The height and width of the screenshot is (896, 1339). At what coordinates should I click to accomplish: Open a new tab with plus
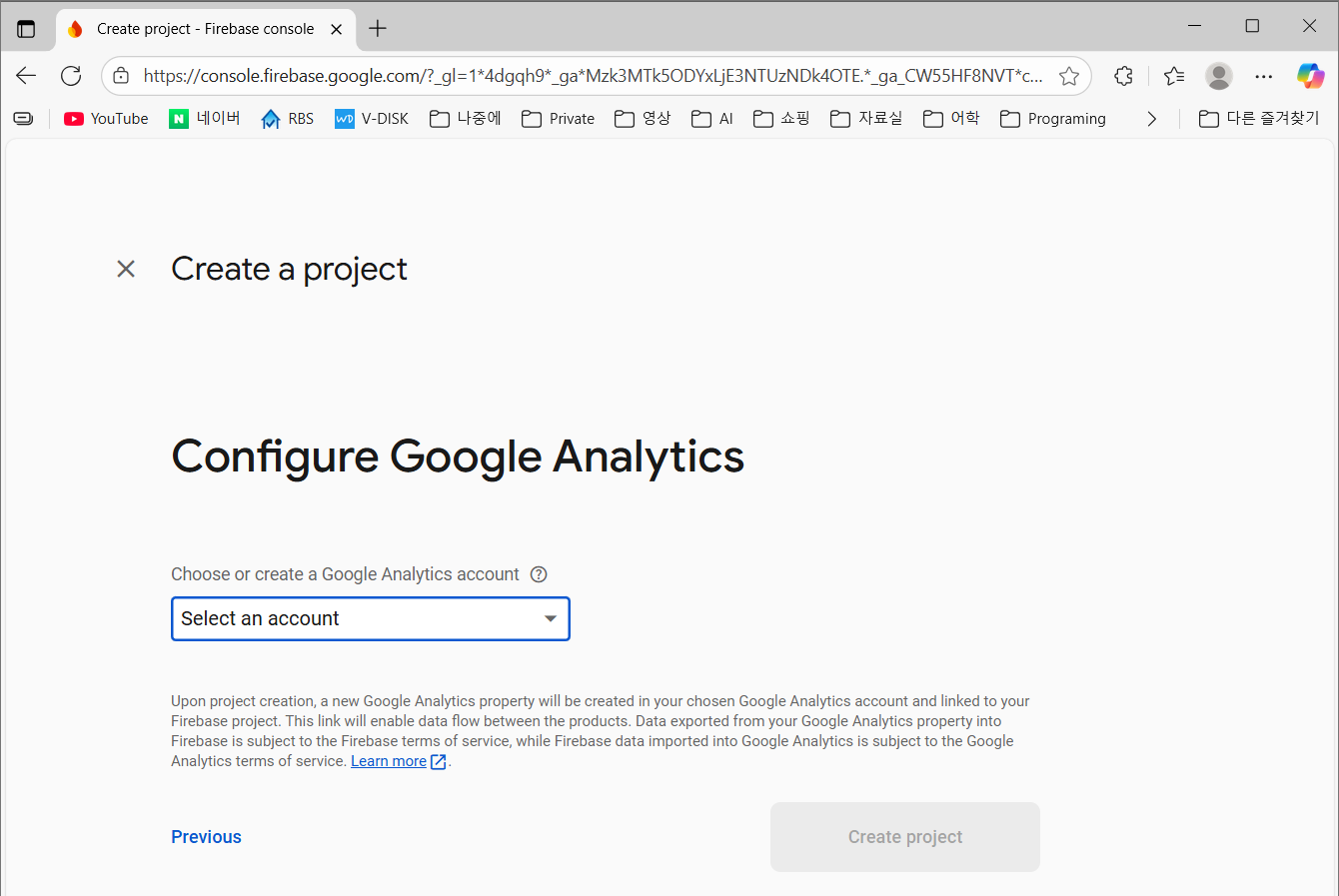tap(378, 29)
